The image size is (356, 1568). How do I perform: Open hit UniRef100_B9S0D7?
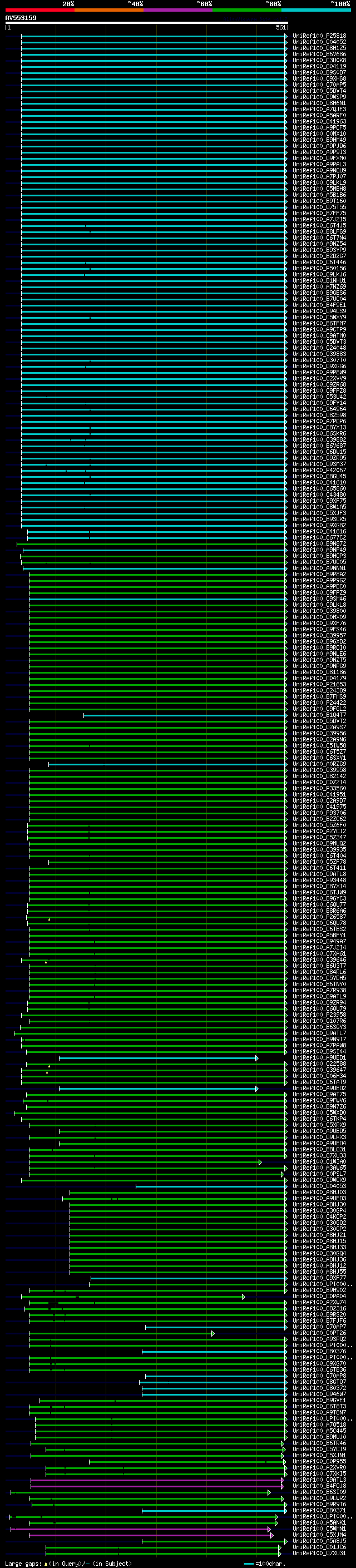pos(319,72)
